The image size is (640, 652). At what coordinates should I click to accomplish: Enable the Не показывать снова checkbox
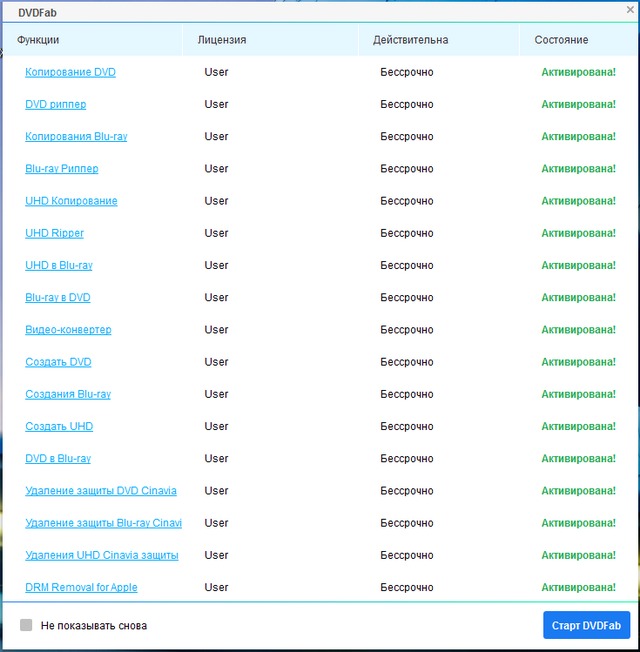pos(26,625)
